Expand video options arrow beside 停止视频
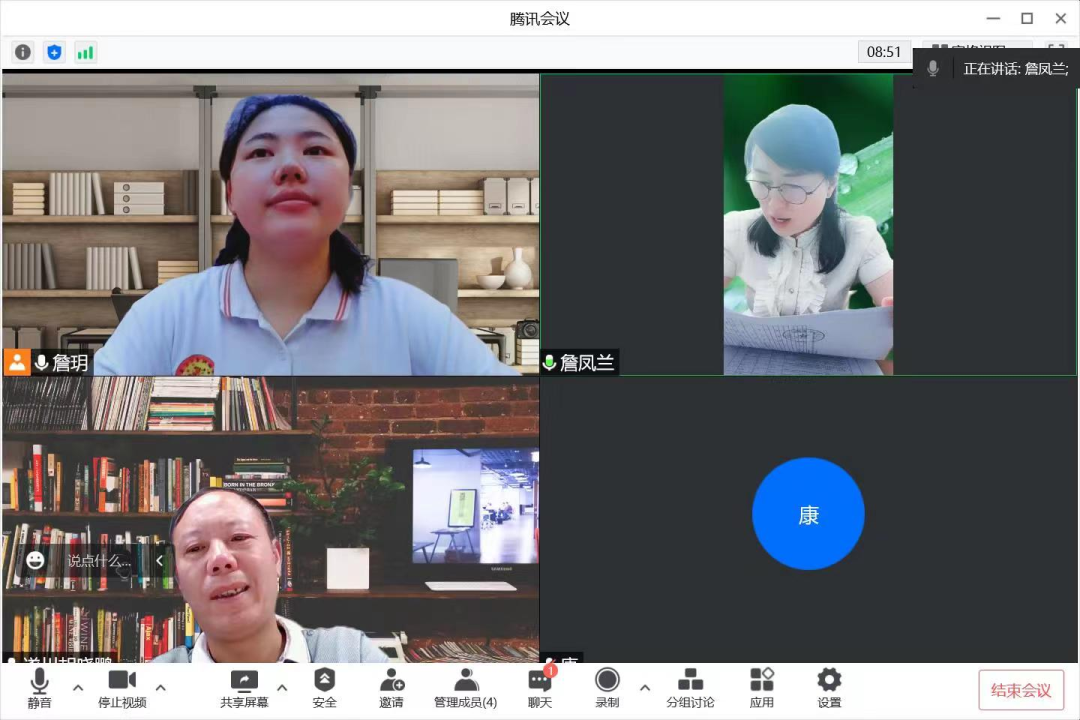Image resolution: width=1080 pixels, height=720 pixels. click(160, 688)
